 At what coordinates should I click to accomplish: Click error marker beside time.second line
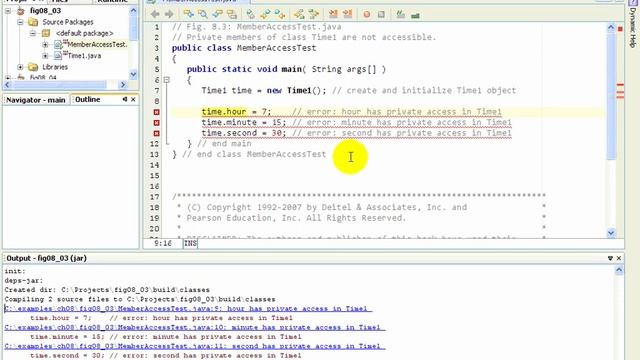156,133
